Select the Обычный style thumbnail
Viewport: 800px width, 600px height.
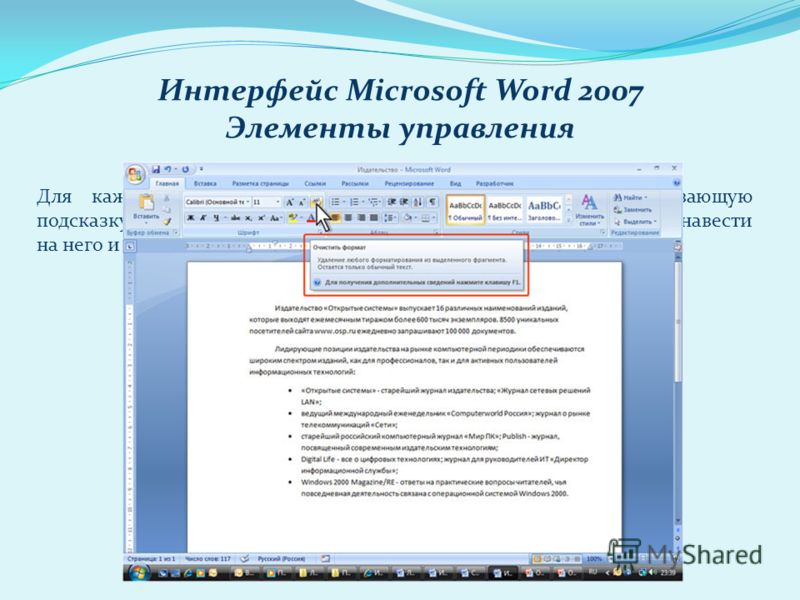click(465, 210)
